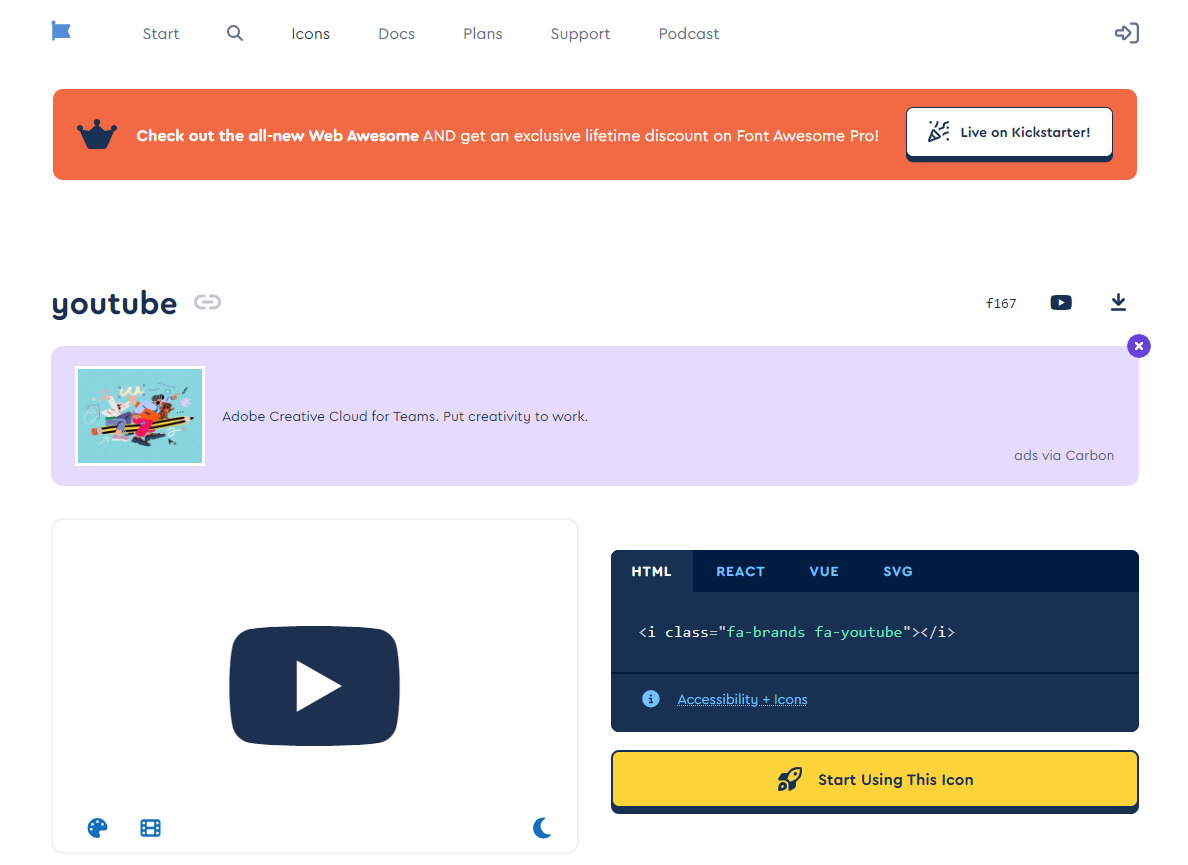Open the color palette icon in preview
The width and height of the screenshot is (1188, 865).
coord(98,828)
